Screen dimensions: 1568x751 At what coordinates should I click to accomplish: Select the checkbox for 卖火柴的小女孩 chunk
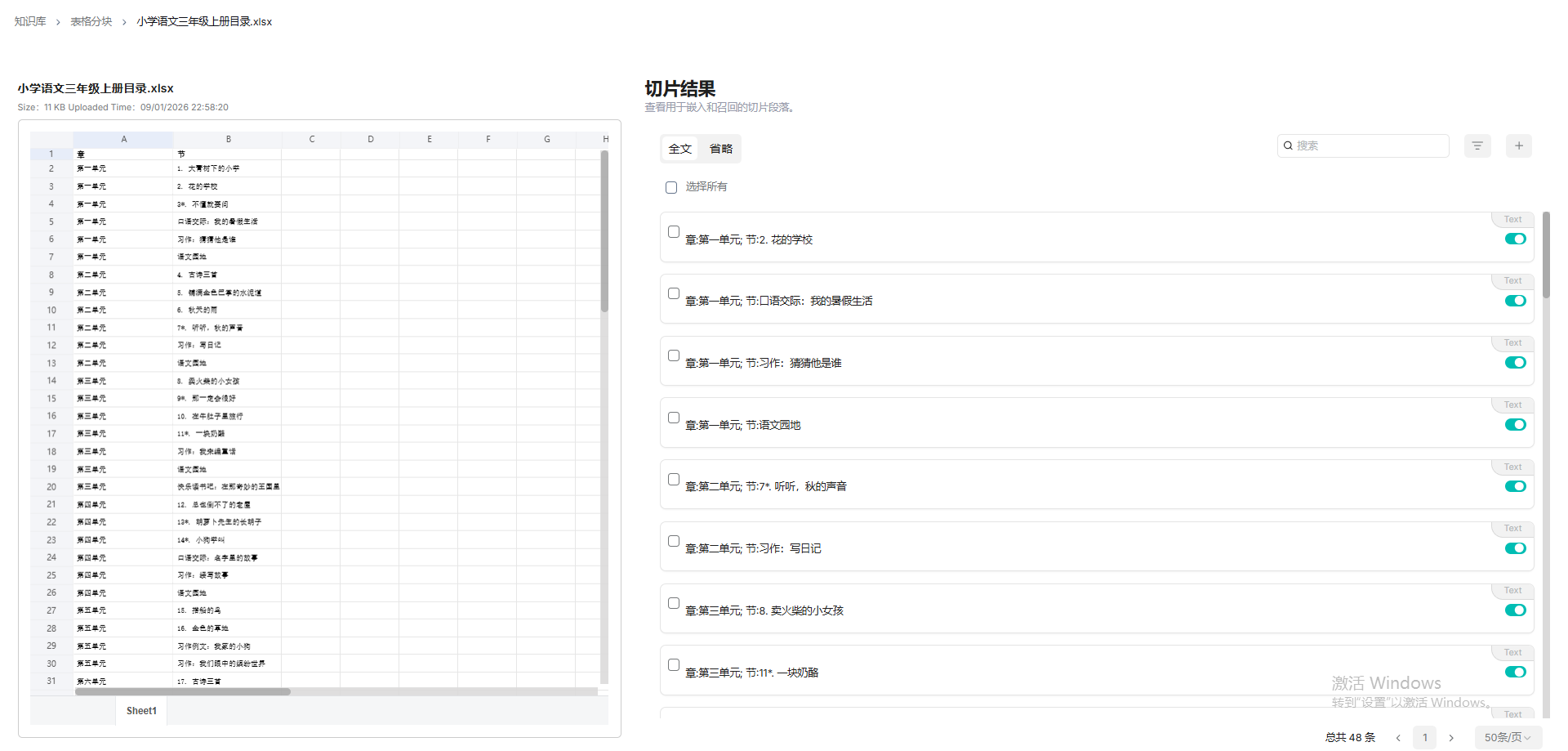coord(674,603)
